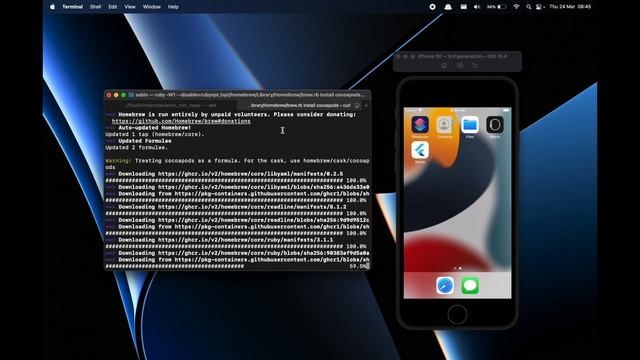Open the Wi-Fi menu
This screenshot has width=640, height=360.
click(516, 7)
